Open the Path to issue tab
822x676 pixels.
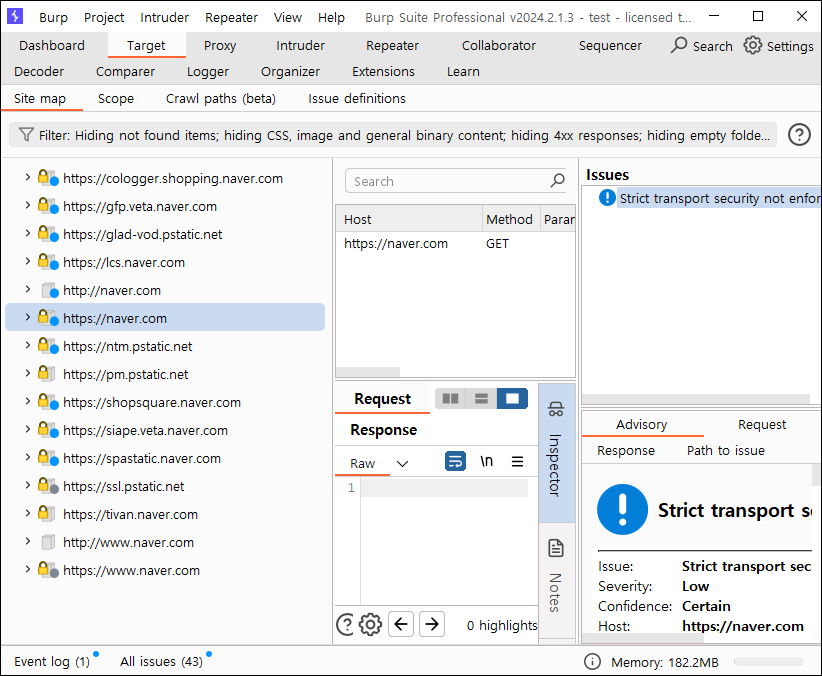click(x=726, y=450)
